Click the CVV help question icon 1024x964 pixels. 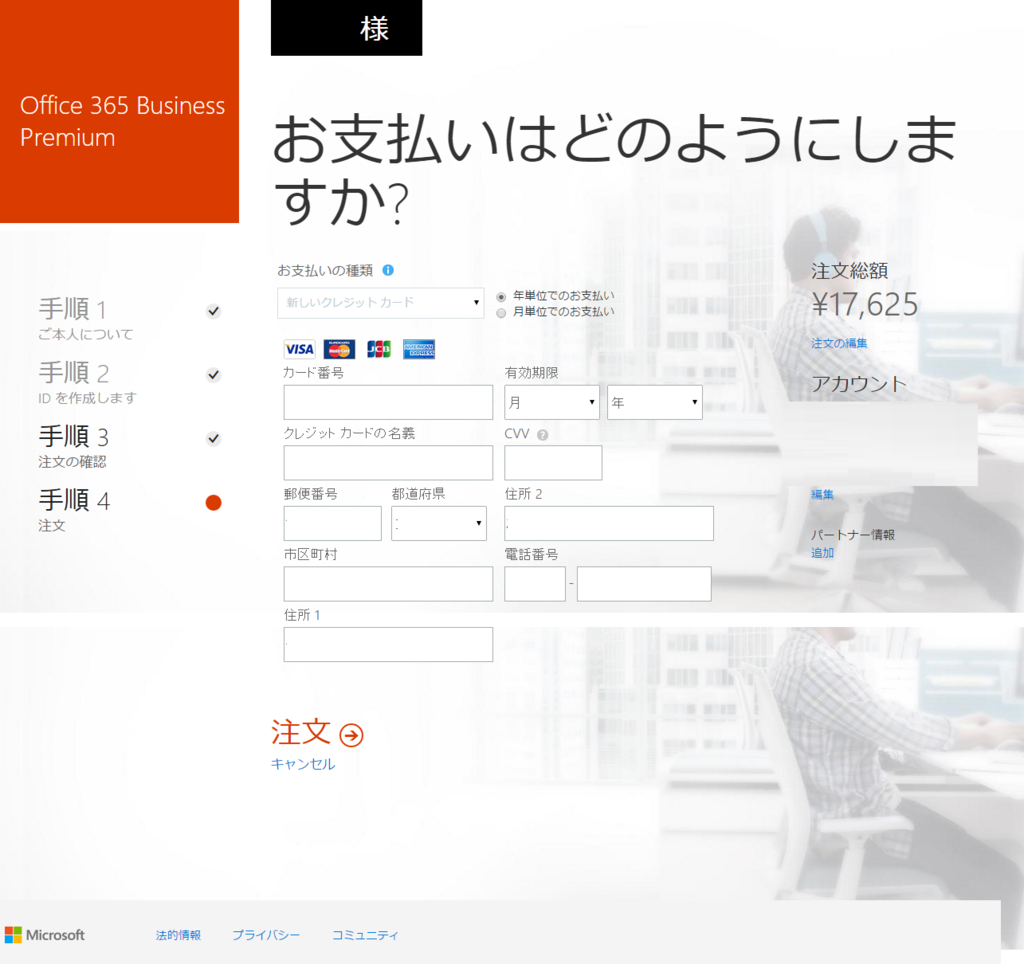542,434
